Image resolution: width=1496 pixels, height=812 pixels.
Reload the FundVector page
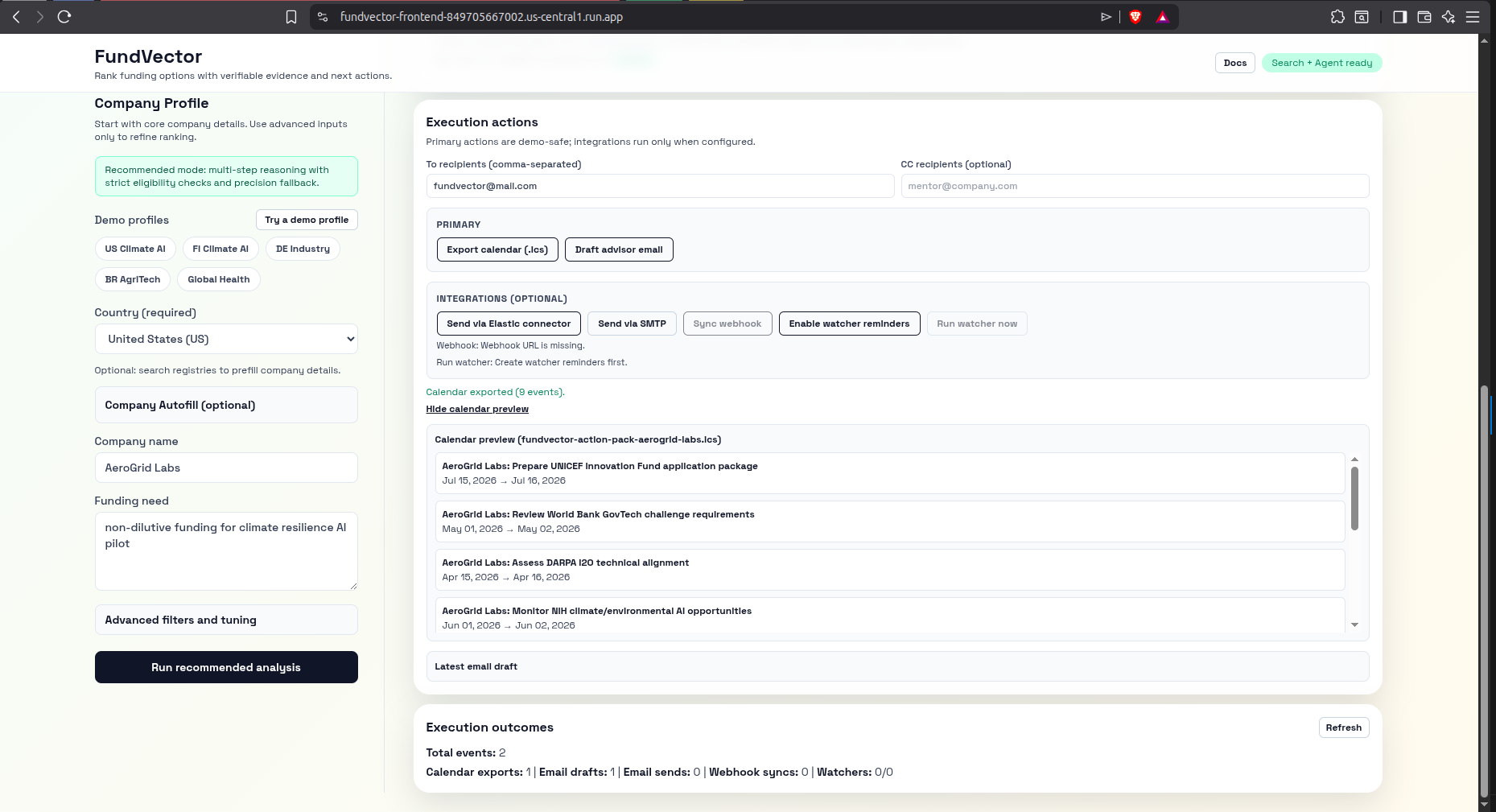tap(64, 17)
